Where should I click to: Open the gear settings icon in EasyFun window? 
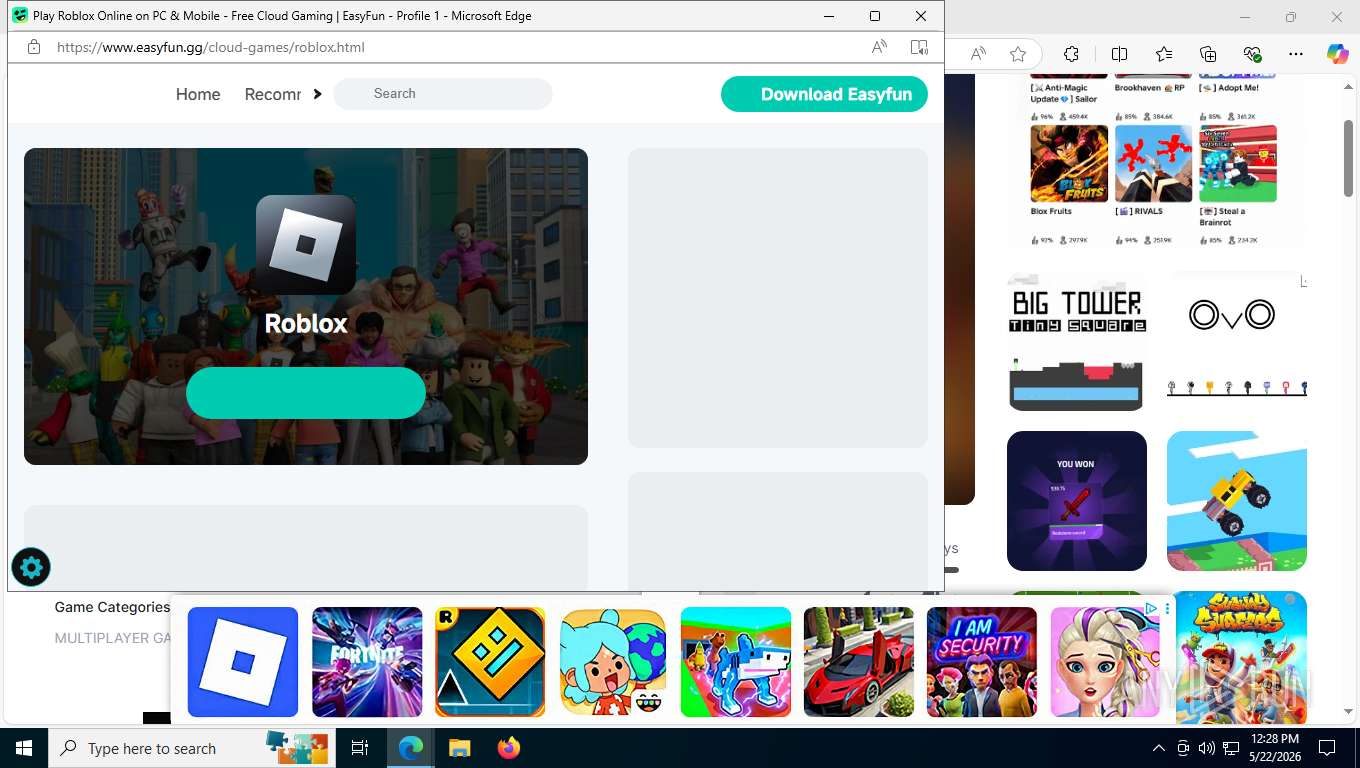(x=31, y=568)
